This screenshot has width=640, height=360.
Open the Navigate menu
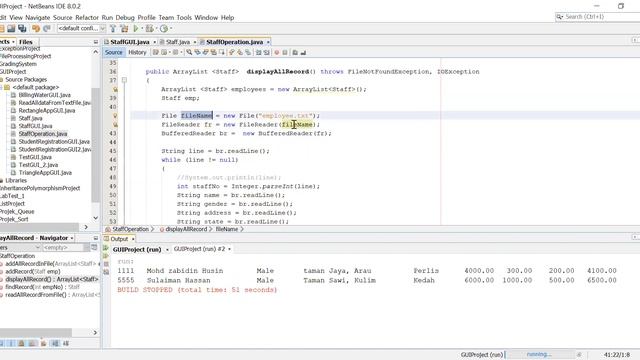click(x=38, y=18)
